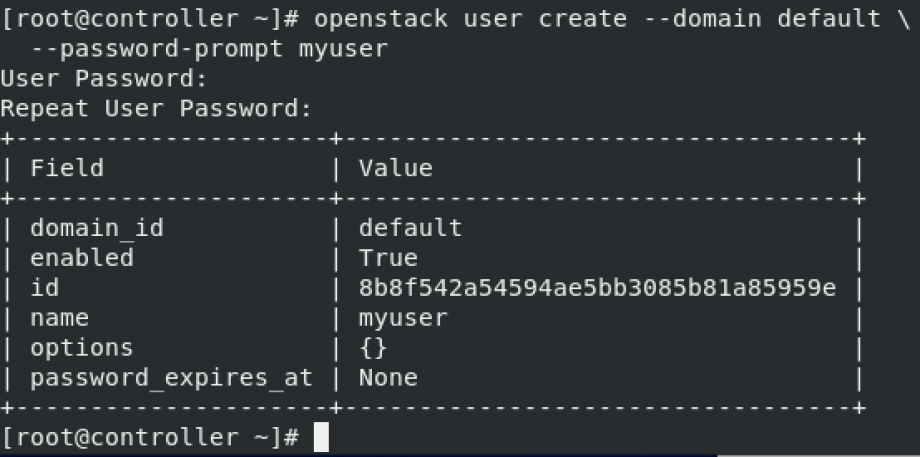Image resolution: width=920 pixels, height=457 pixels.
Task: Click the 'enabled' field name
Action: click(x=82, y=258)
